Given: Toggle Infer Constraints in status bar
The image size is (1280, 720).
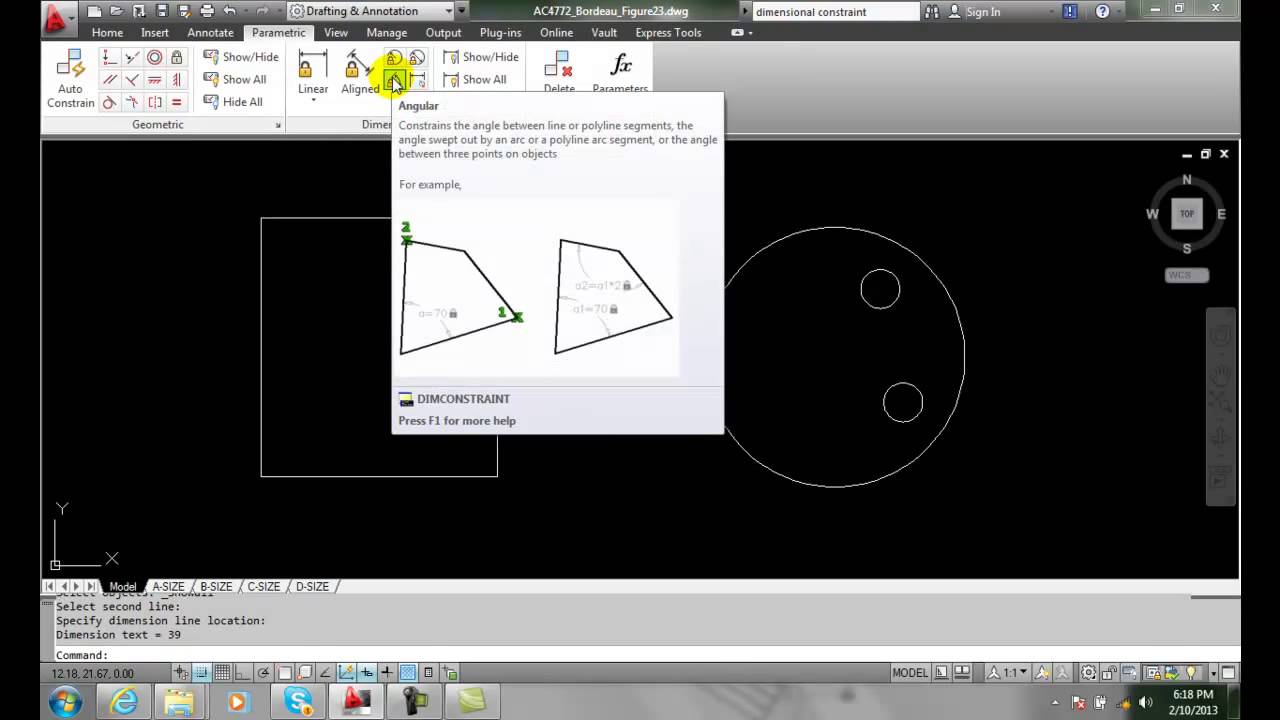Looking at the screenshot, I should coord(181,673).
